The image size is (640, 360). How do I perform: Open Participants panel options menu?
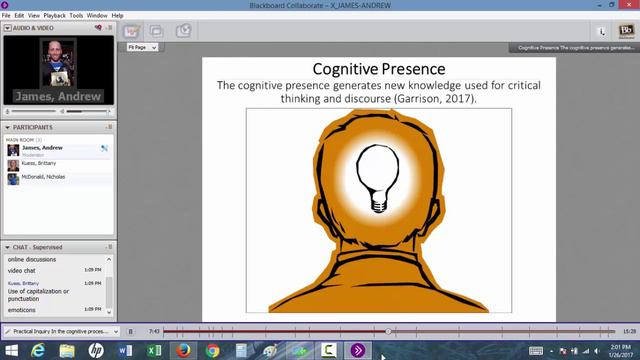pyautogui.click(x=109, y=127)
